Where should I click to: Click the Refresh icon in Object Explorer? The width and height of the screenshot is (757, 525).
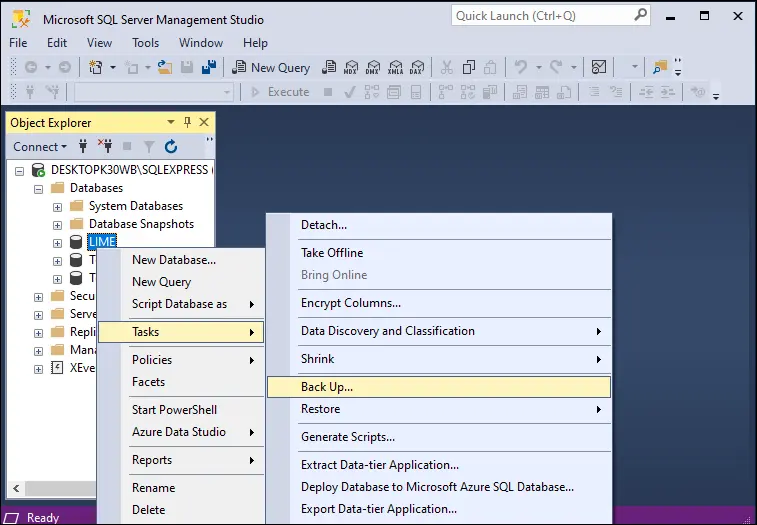171,146
